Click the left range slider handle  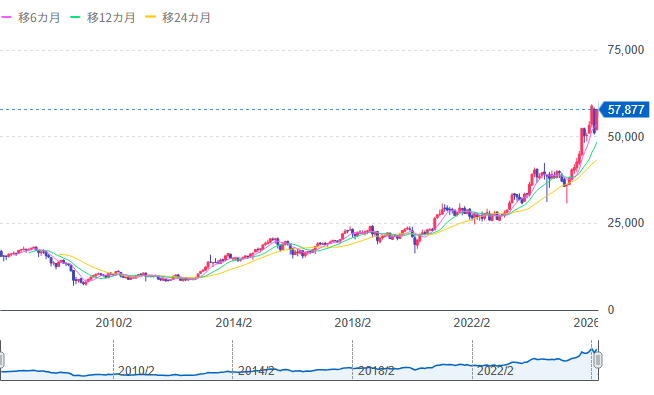click(1, 360)
